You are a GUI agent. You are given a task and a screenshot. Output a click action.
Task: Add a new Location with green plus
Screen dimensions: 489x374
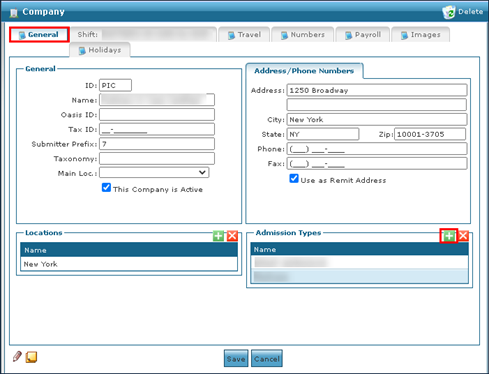pyautogui.click(x=218, y=236)
